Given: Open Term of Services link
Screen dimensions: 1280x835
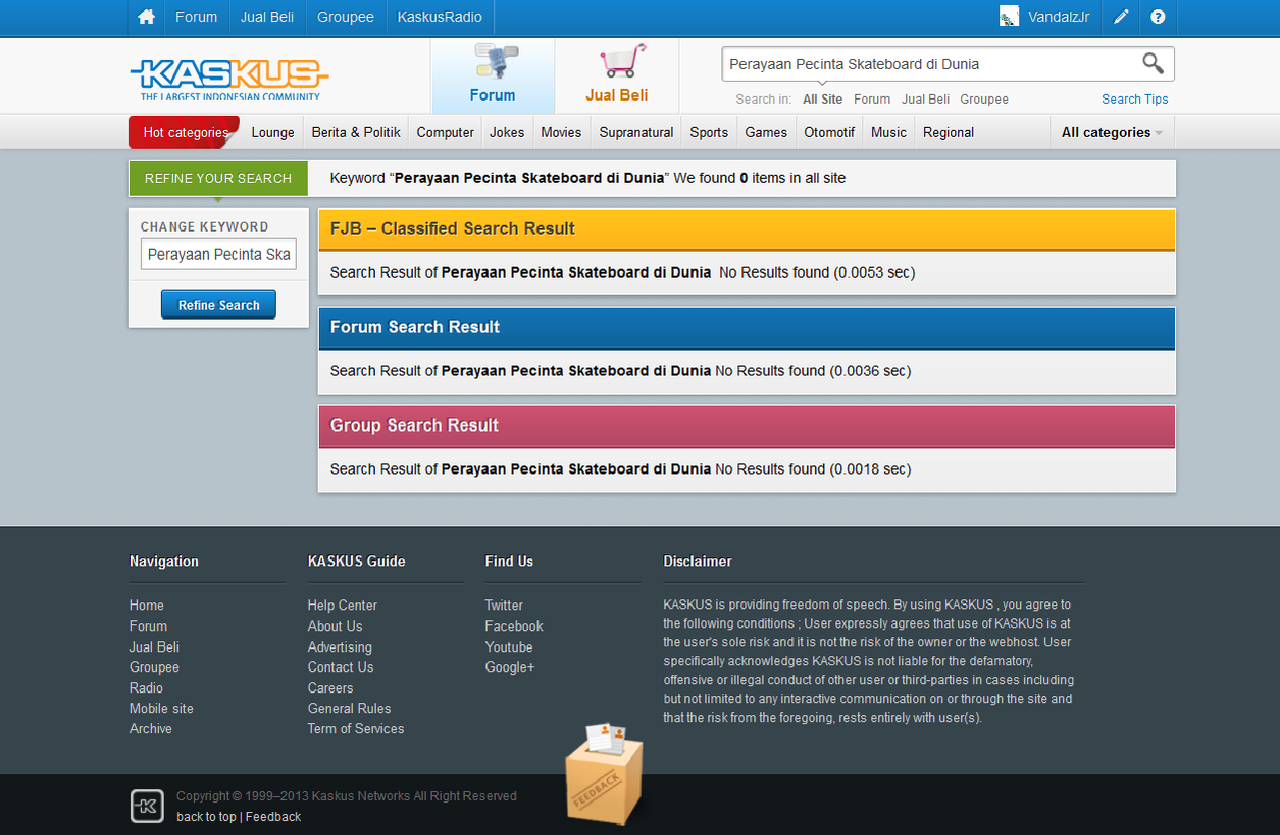Looking at the screenshot, I should (x=356, y=728).
